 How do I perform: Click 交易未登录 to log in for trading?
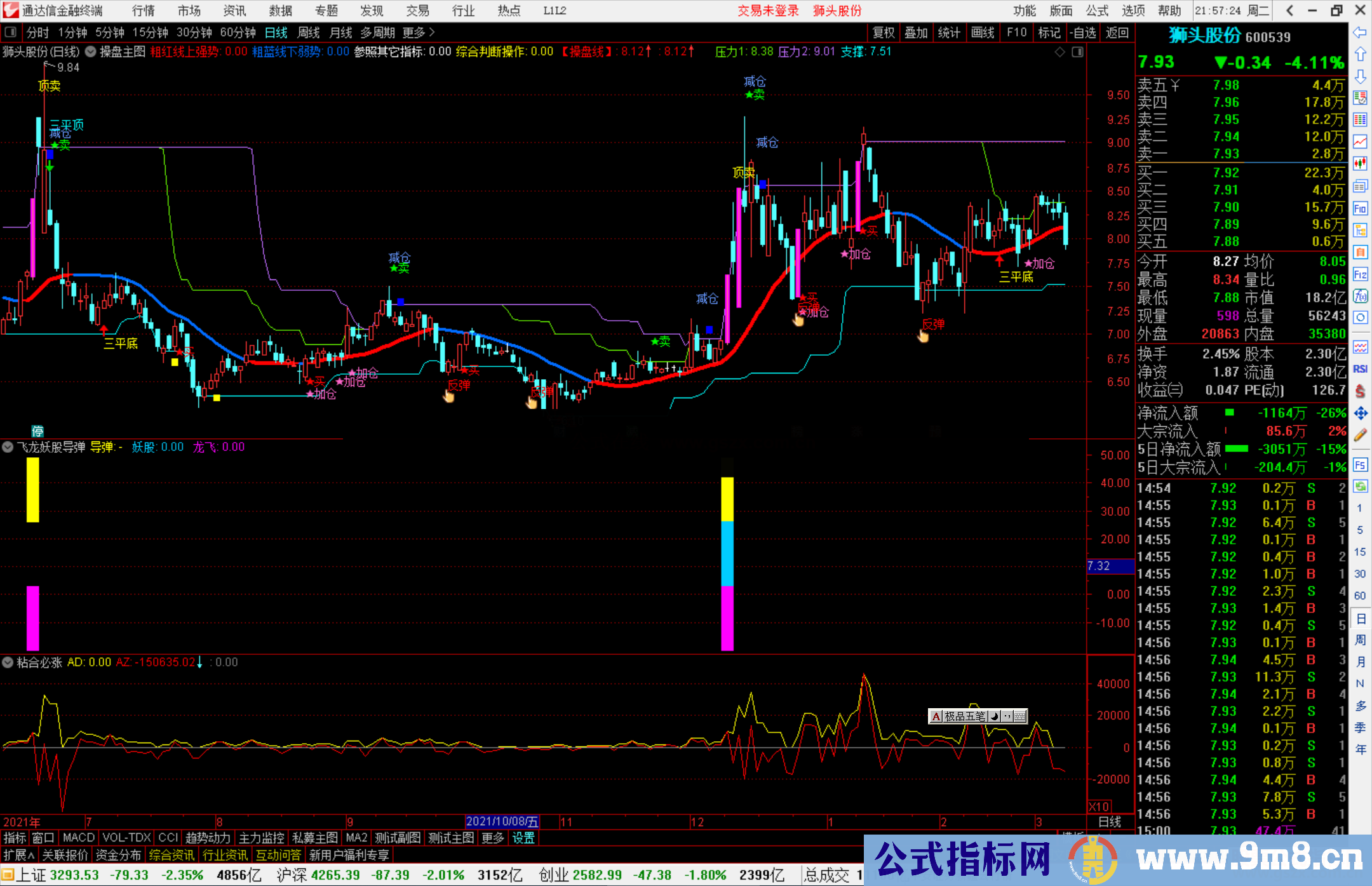pos(768,10)
